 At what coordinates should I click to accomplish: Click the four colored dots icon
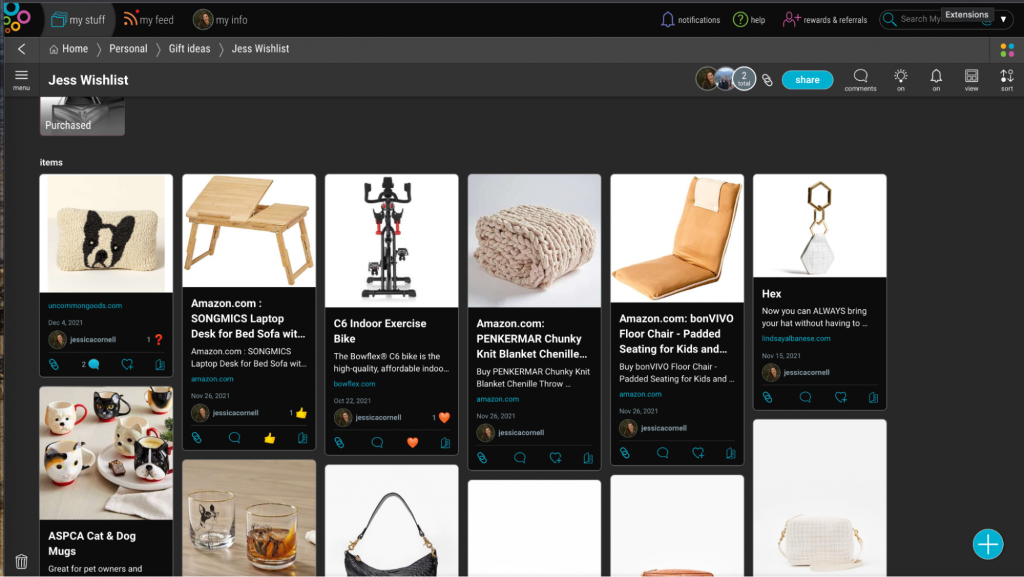[1007, 50]
